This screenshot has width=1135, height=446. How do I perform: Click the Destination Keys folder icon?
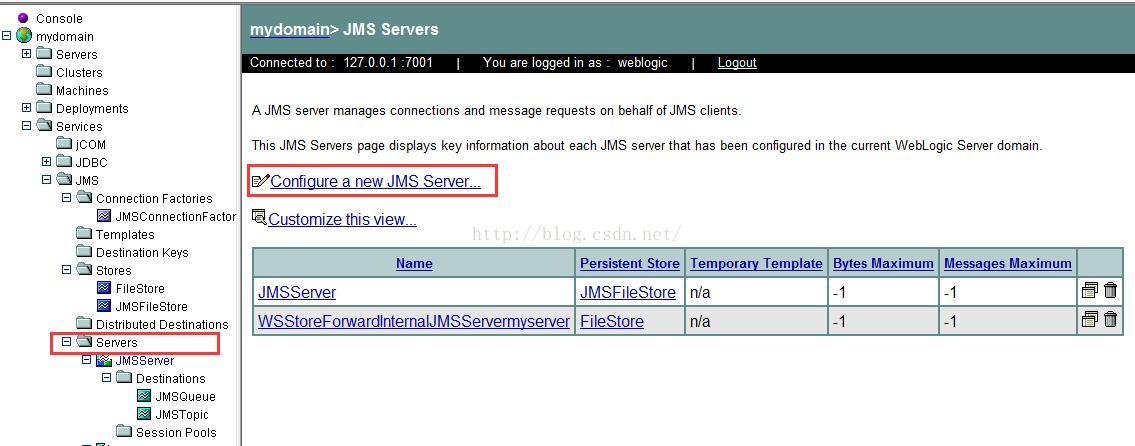click(84, 252)
